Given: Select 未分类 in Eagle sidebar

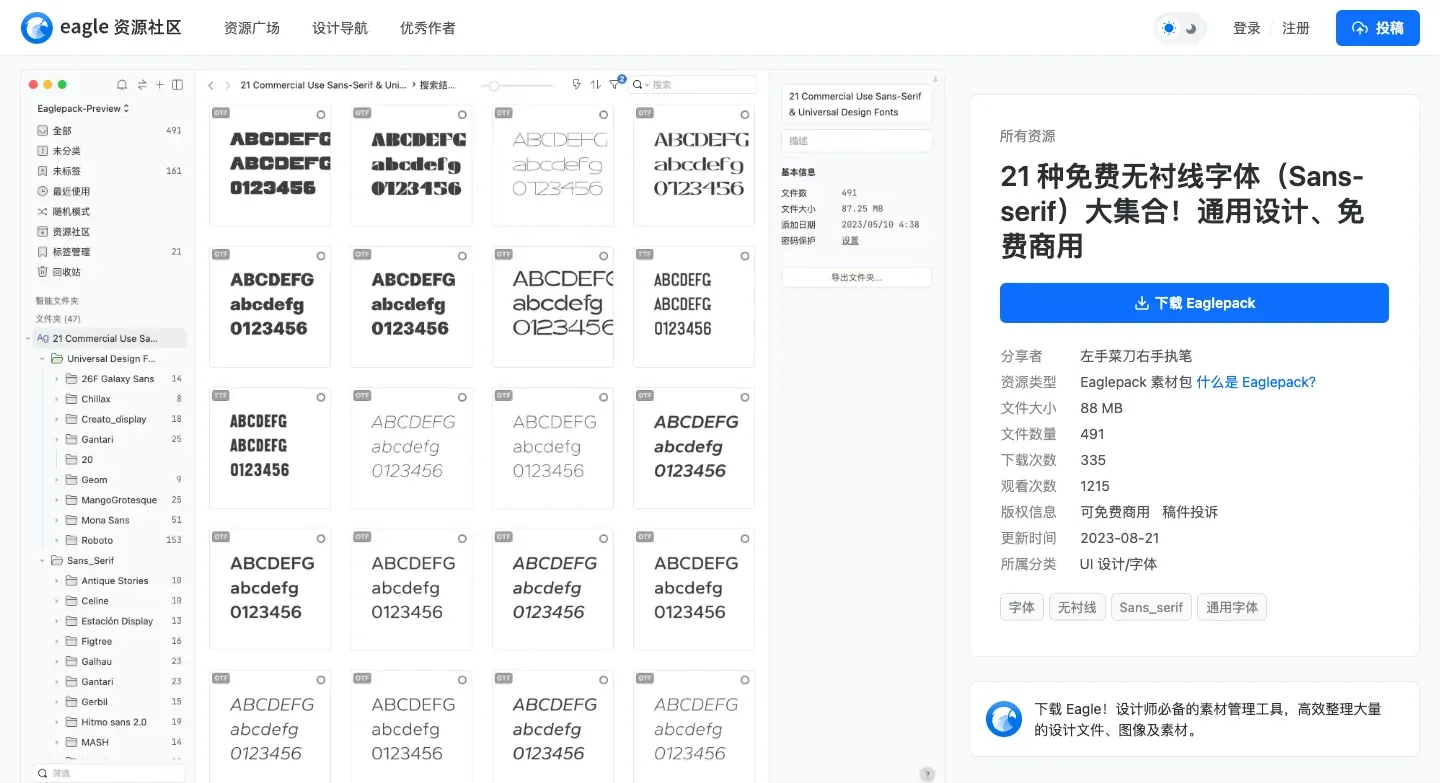Looking at the screenshot, I should (x=108, y=151).
